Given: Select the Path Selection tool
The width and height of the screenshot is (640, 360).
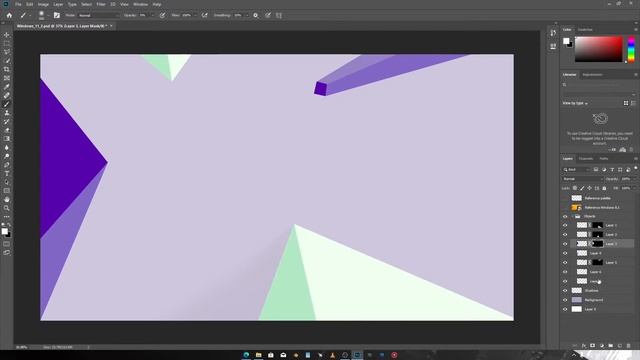Looking at the screenshot, I should click(x=7, y=182).
